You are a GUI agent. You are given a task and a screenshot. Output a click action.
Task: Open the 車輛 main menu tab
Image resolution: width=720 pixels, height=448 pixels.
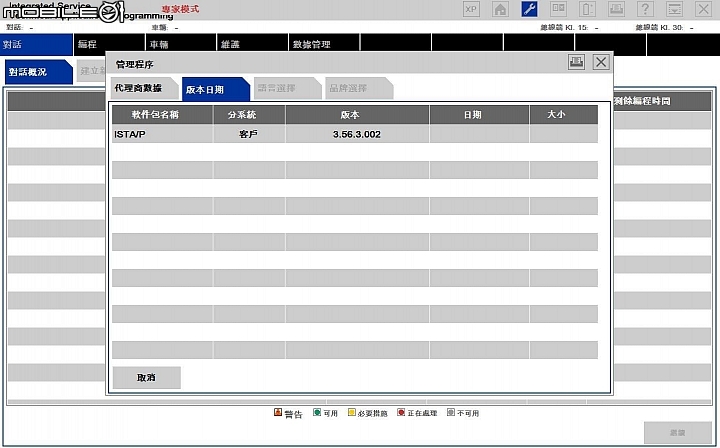pyautogui.click(x=181, y=45)
